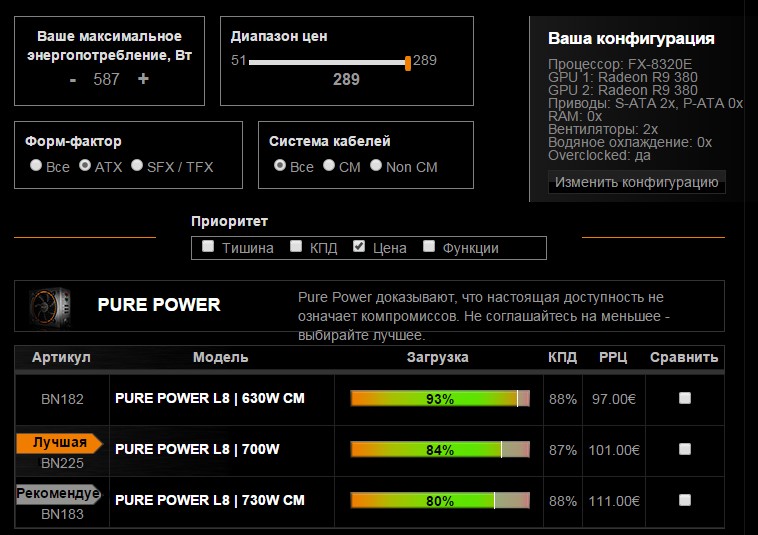Check compare box for the 730W CM row
The height and width of the screenshot is (535, 758).
(685, 500)
